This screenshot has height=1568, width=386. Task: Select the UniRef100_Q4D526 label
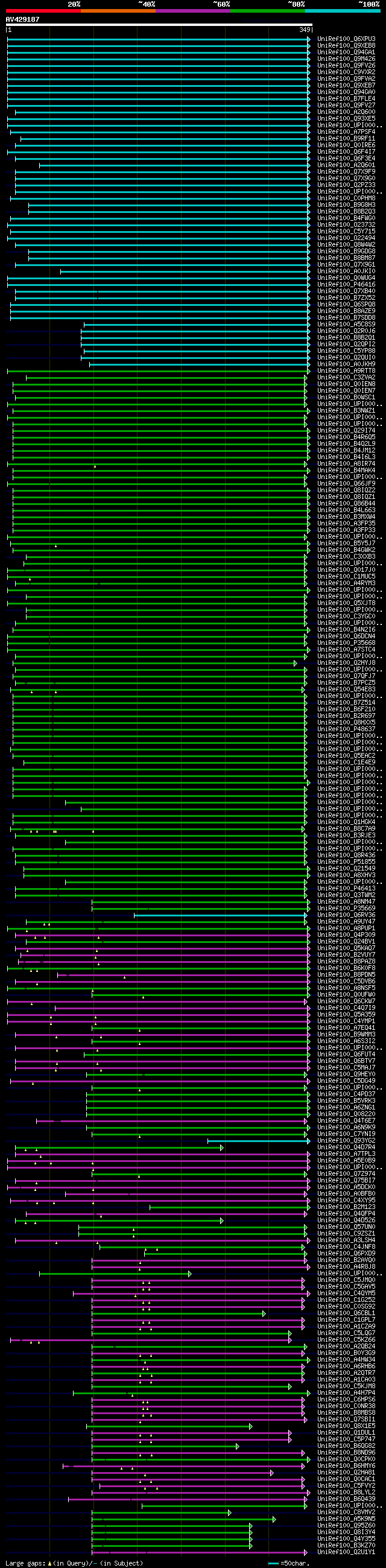(346, 1220)
